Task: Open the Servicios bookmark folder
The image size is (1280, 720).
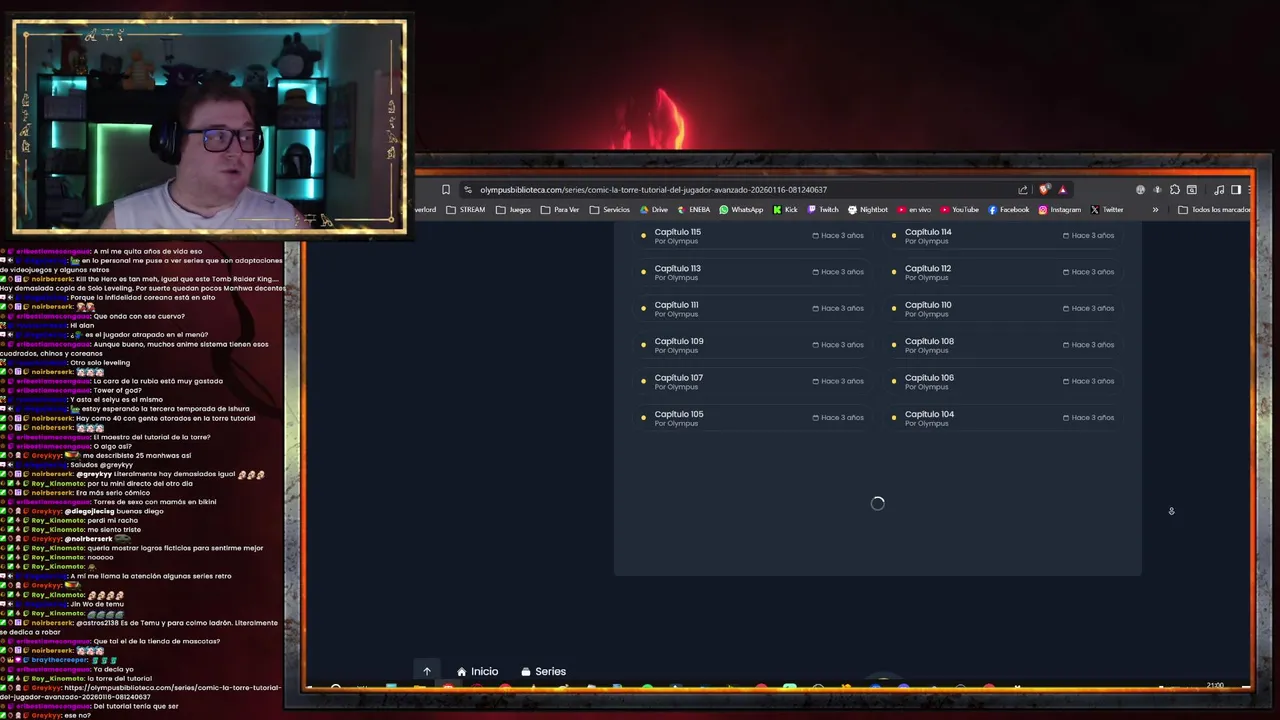Action: tap(610, 210)
